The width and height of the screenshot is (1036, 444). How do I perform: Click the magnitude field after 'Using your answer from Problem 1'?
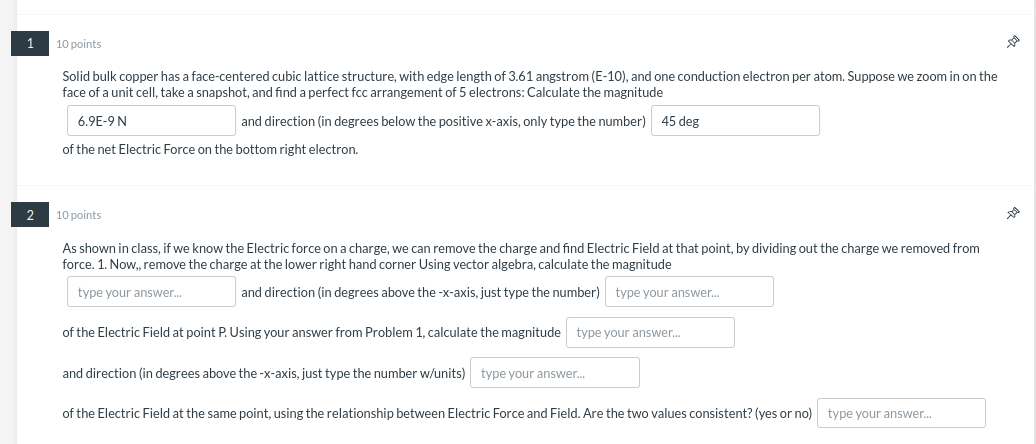[650, 332]
